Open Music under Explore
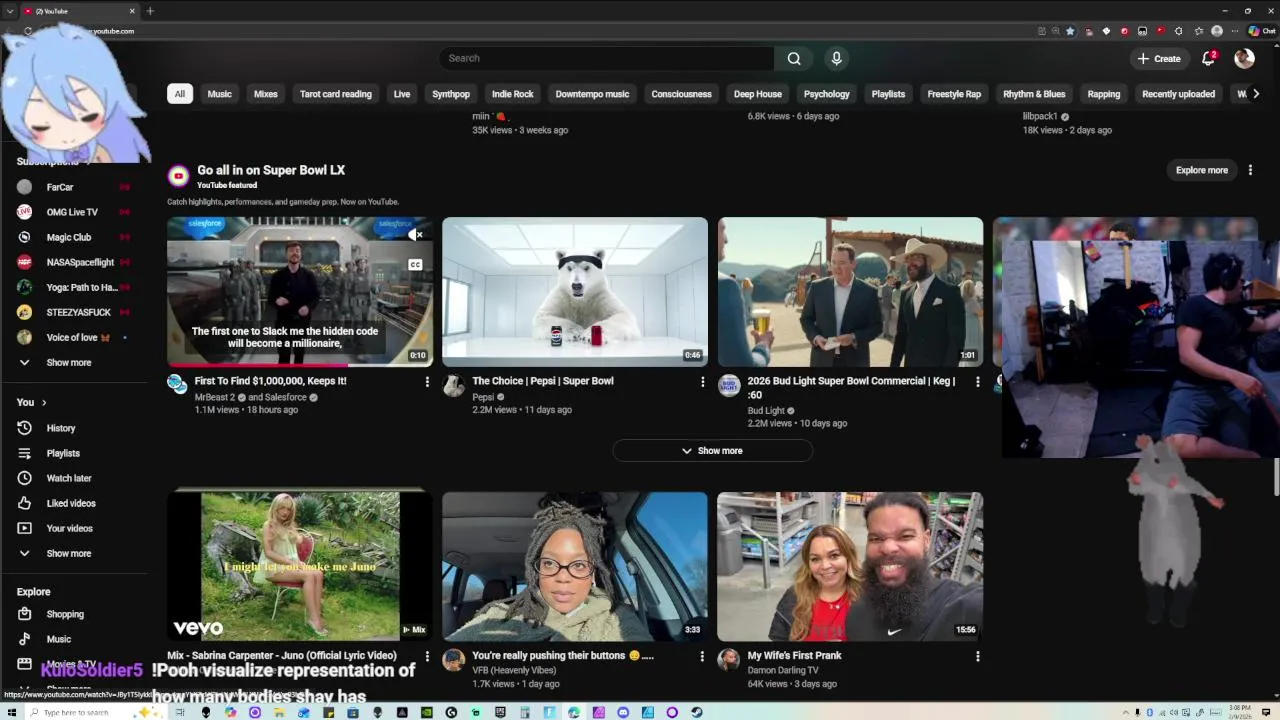 tap(75, 639)
